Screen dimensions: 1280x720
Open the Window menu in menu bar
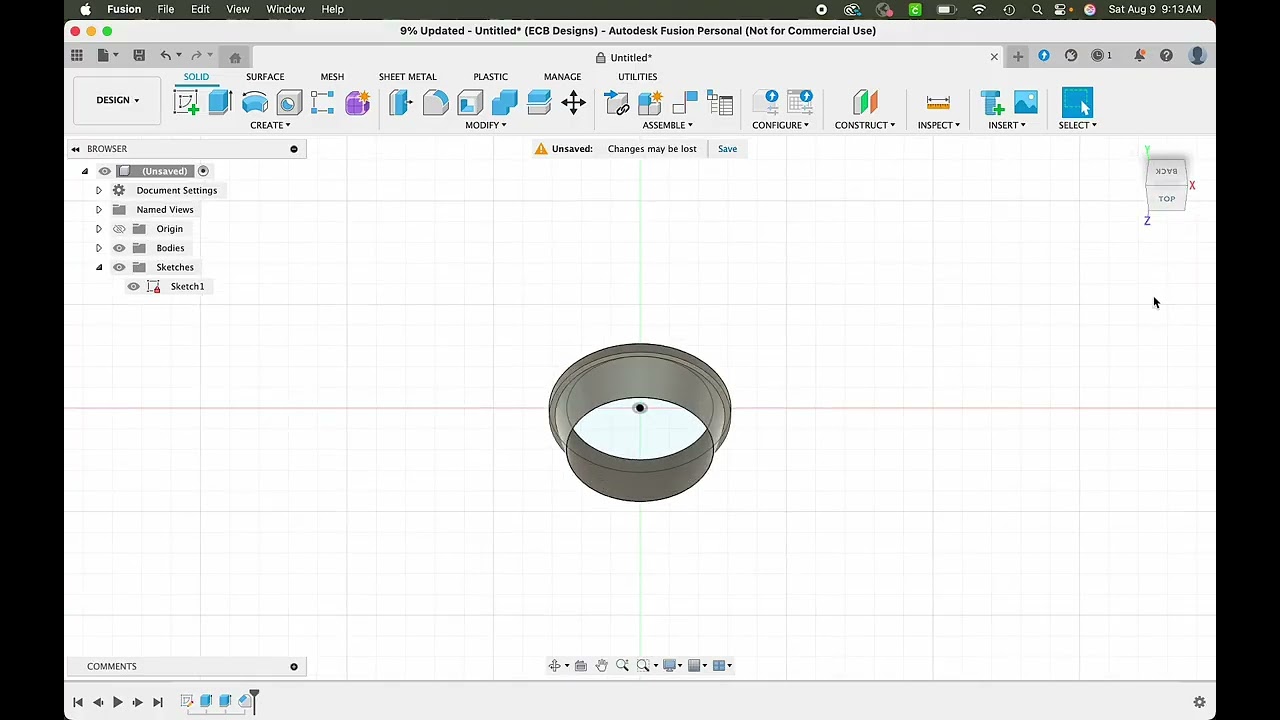tap(285, 9)
